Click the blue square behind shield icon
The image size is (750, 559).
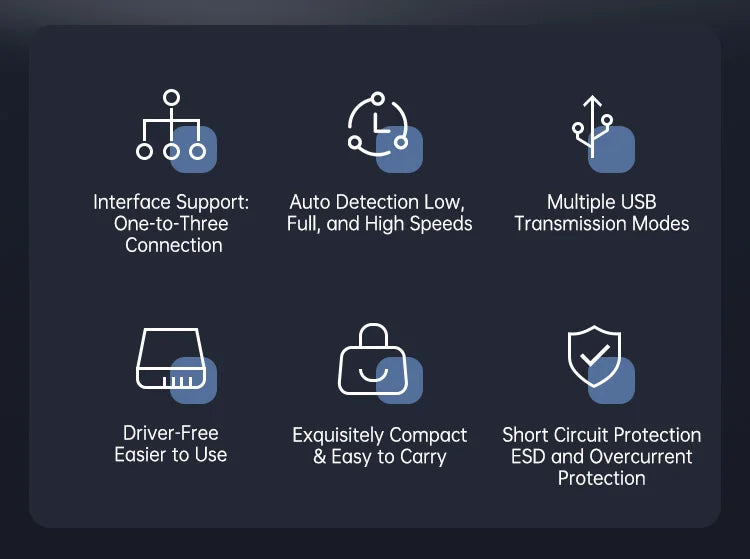pos(611,380)
